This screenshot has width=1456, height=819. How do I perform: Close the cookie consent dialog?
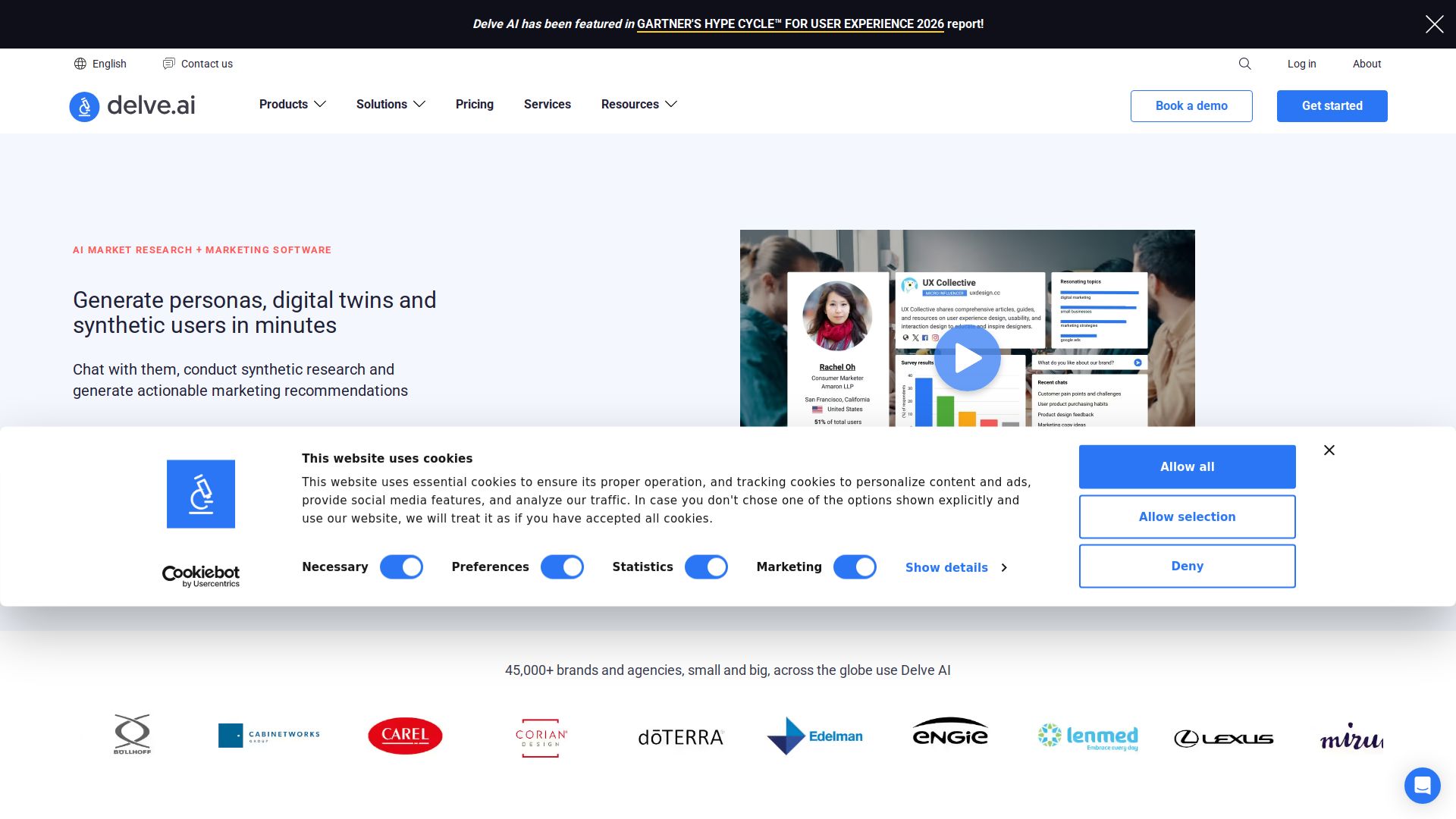point(1329,450)
